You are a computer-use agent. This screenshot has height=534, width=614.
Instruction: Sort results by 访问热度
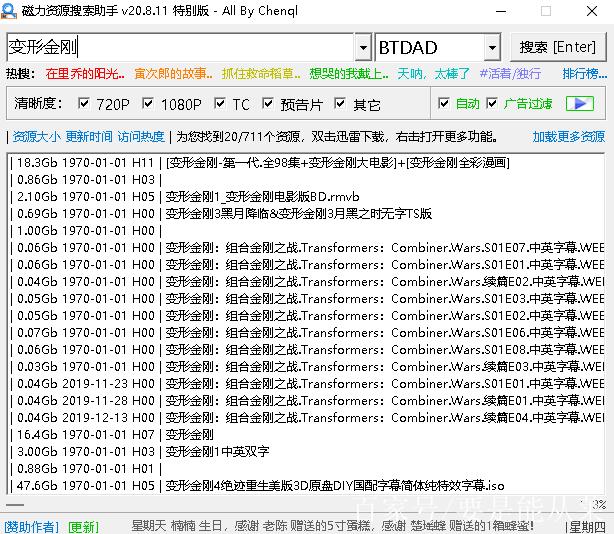click(x=141, y=137)
